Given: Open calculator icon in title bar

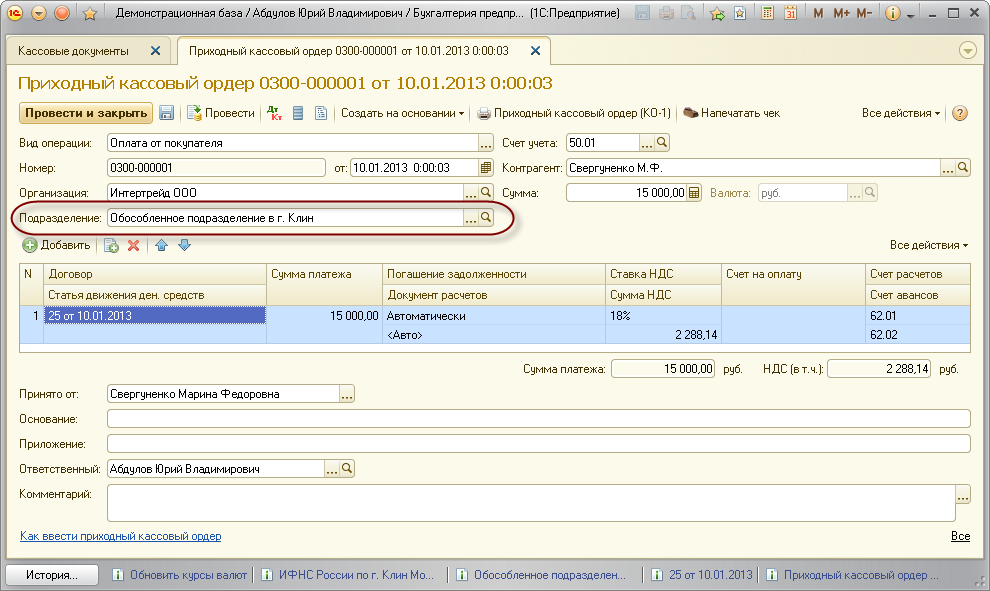Looking at the screenshot, I should (x=767, y=13).
